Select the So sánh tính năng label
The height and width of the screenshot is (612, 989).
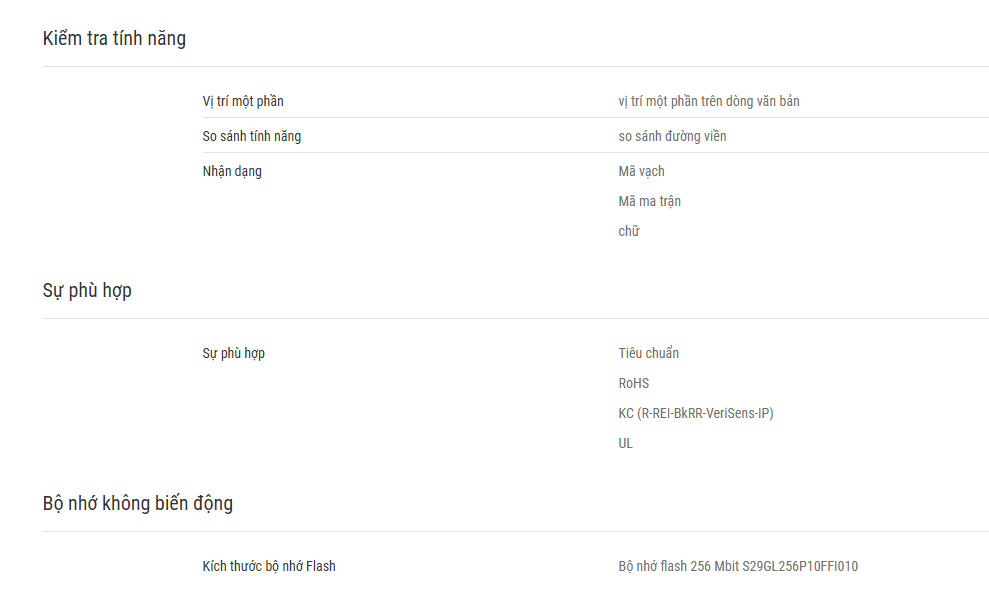click(x=252, y=136)
